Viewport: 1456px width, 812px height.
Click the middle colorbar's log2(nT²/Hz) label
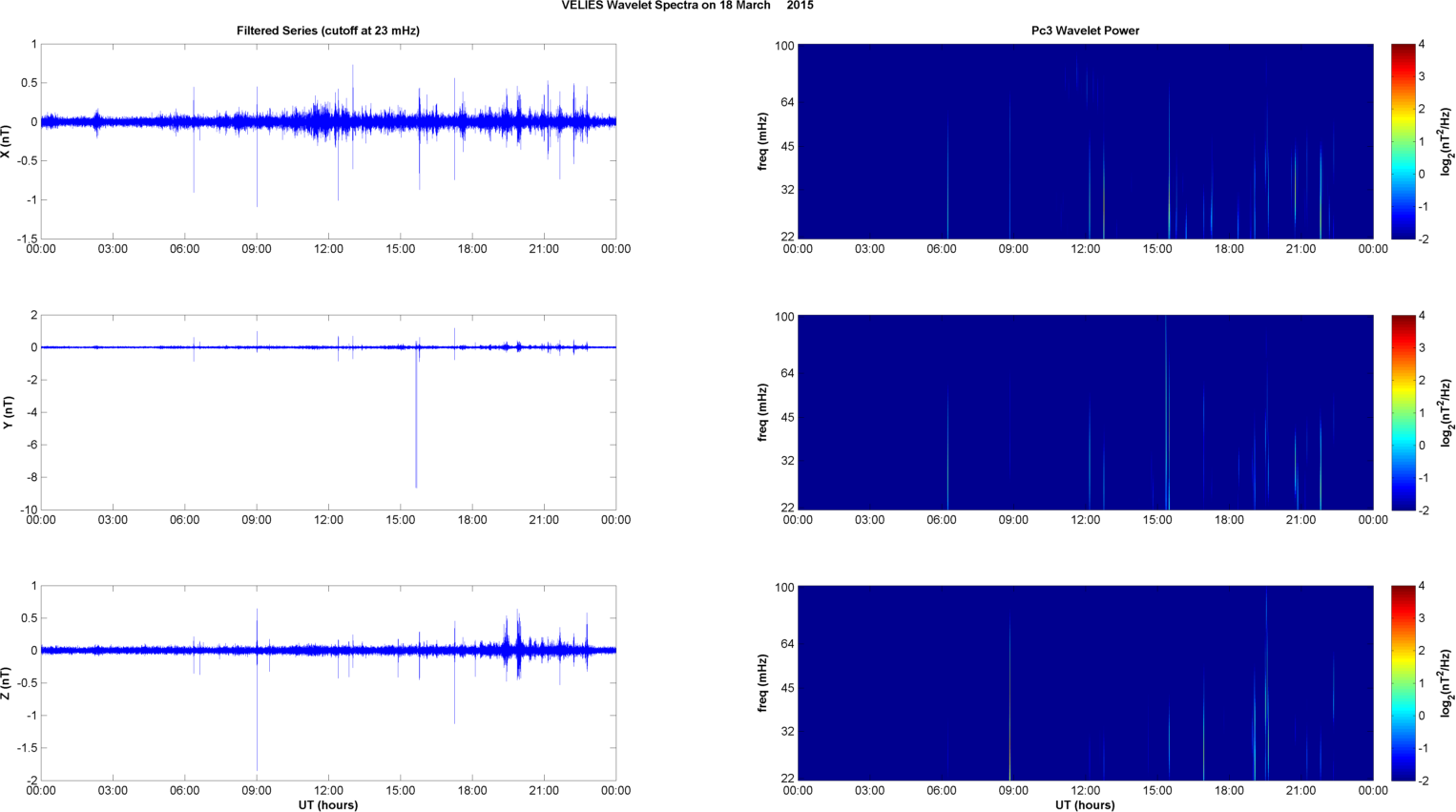[x=1446, y=412]
